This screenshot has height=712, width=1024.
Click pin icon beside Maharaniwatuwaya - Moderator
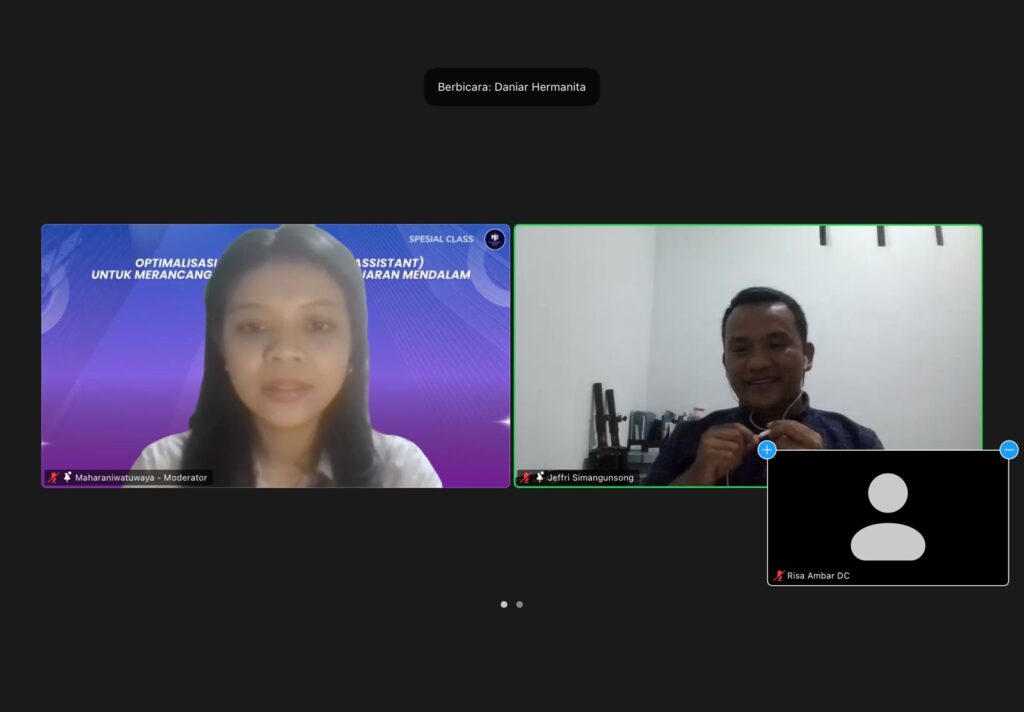[67, 478]
